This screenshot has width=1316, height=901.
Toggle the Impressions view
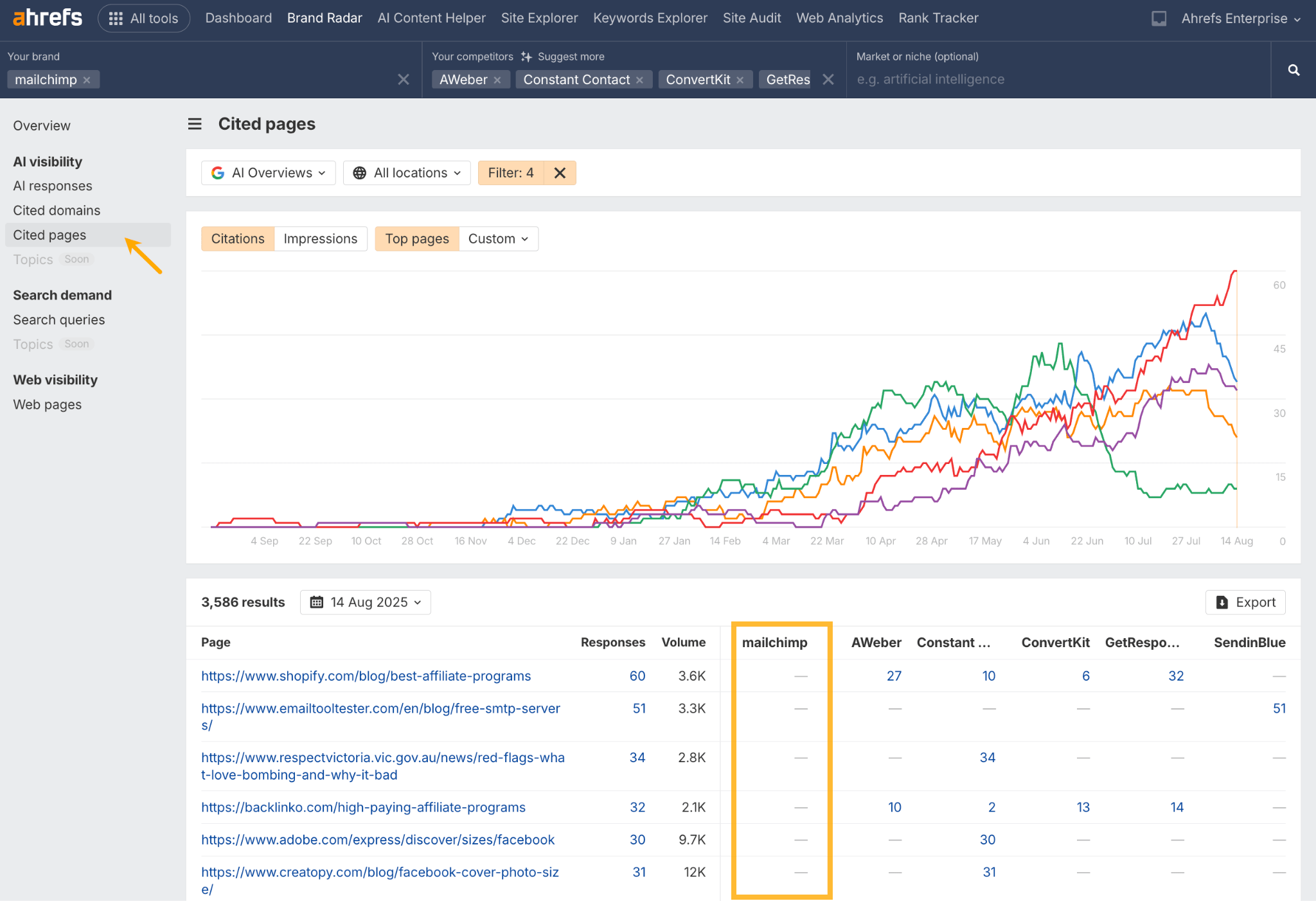coord(321,238)
